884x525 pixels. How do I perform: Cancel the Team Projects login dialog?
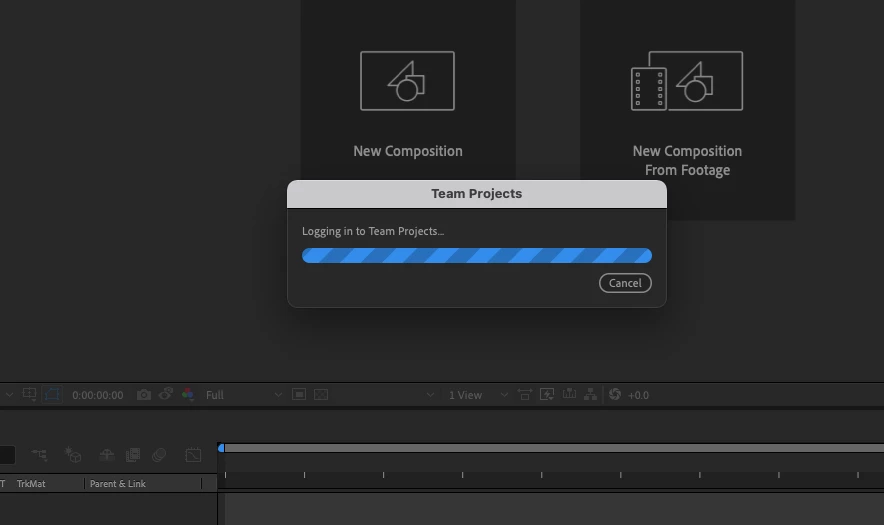coord(625,283)
